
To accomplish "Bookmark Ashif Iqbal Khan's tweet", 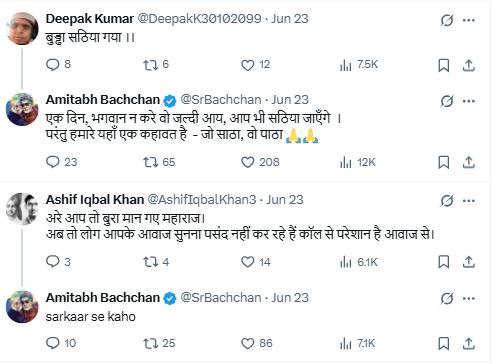I will 443,262.
